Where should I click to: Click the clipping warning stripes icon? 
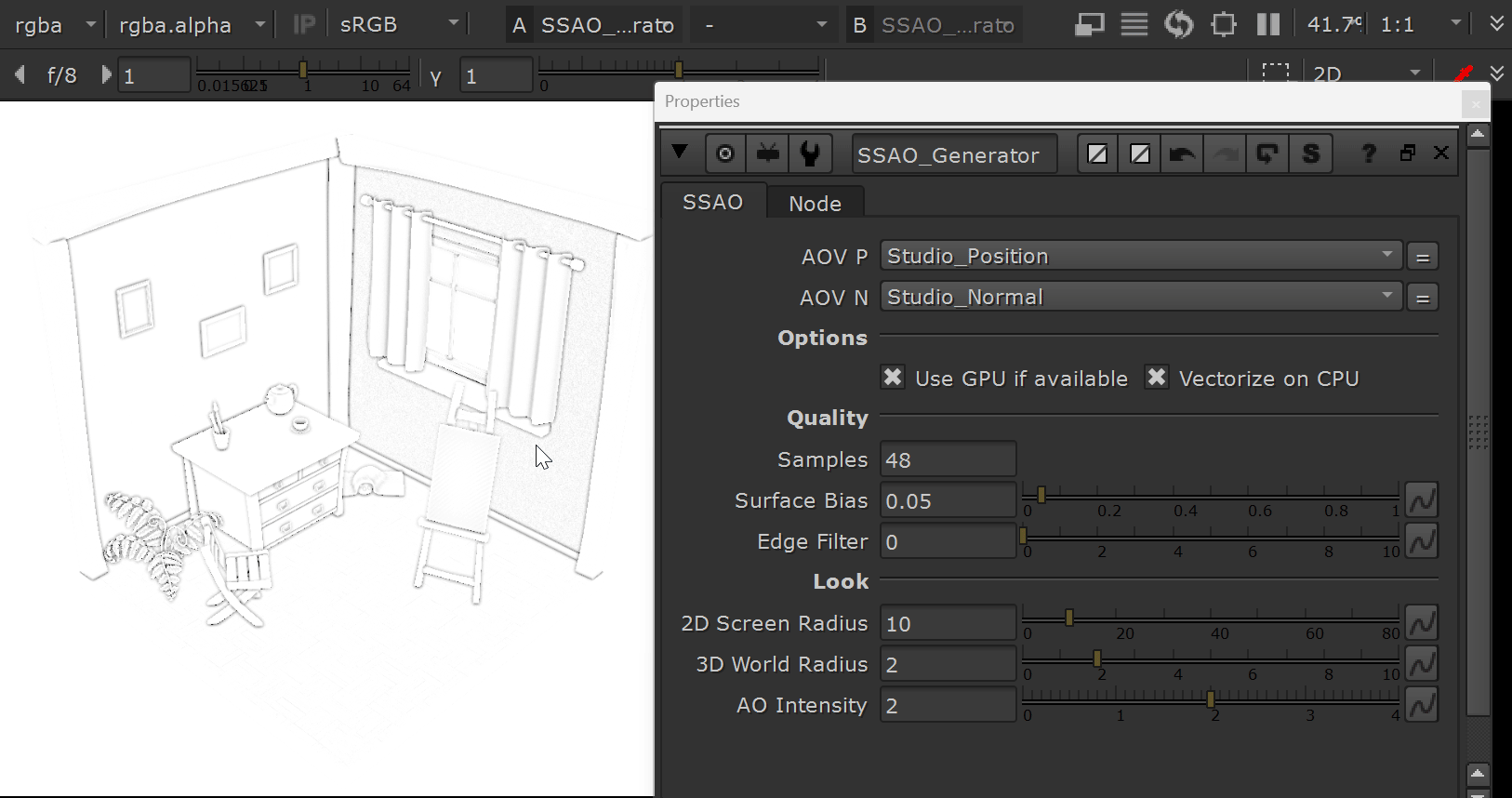tap(1134, 24)
